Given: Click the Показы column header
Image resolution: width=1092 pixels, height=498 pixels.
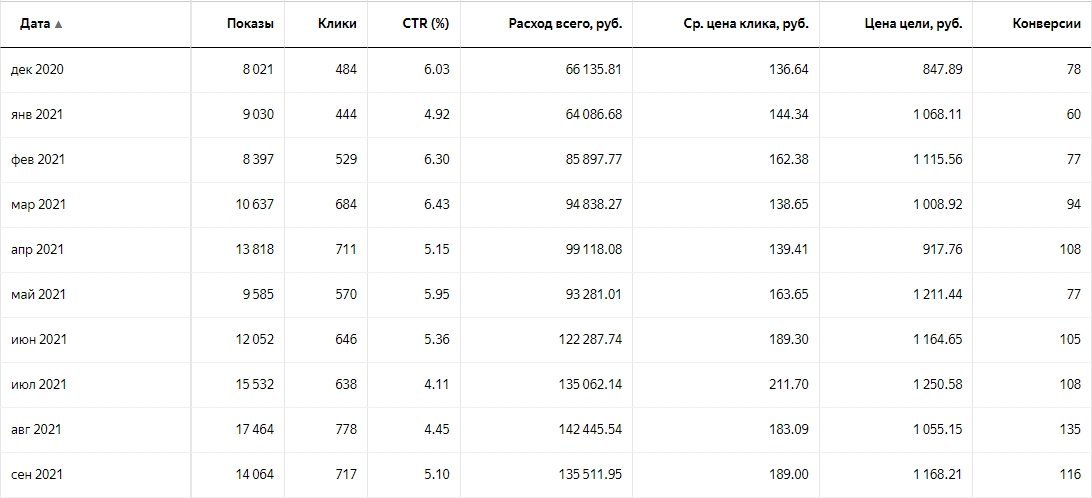Looking at the screenshot, I should [250, 24].
